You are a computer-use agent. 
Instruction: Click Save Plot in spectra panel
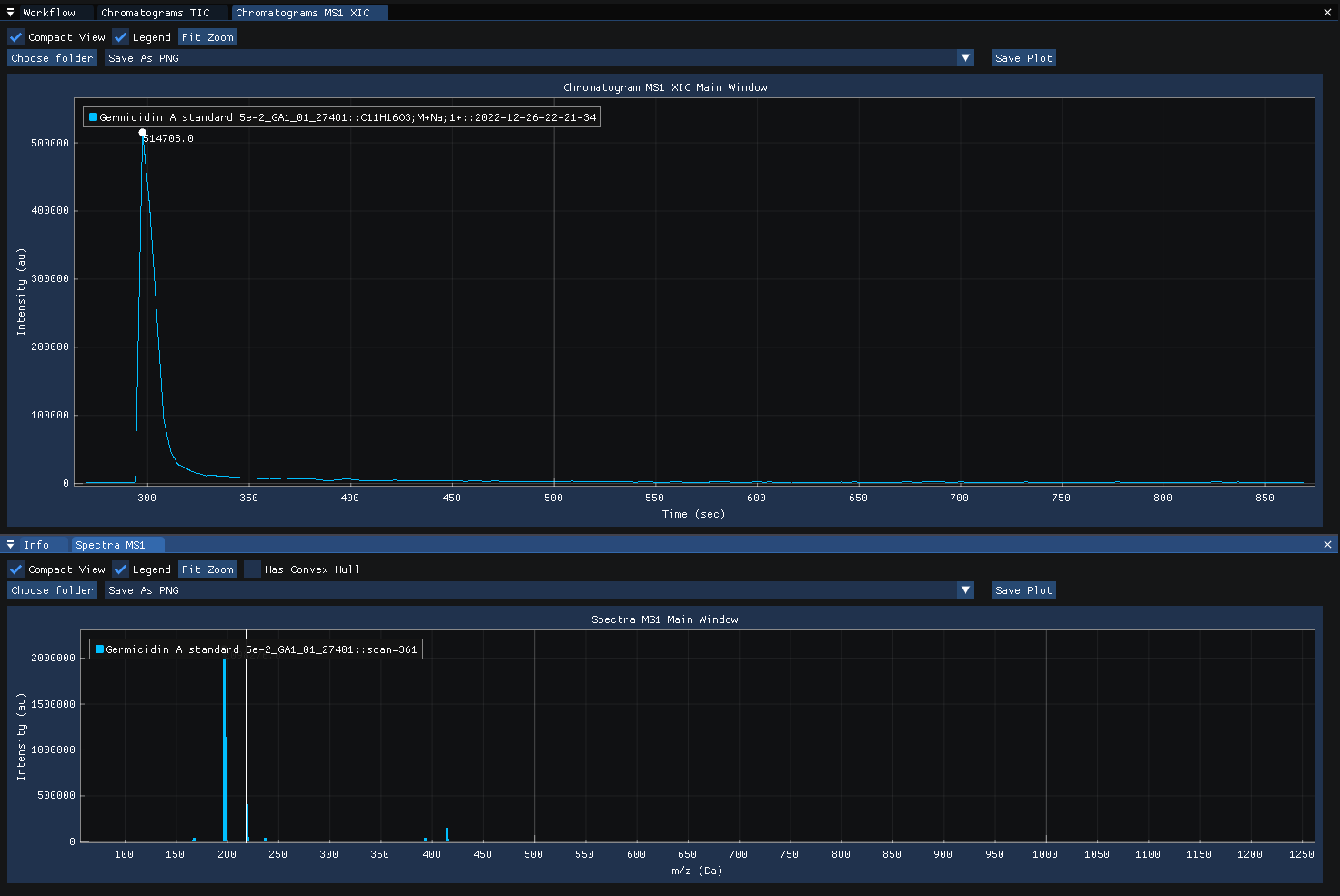(1023, 590)
